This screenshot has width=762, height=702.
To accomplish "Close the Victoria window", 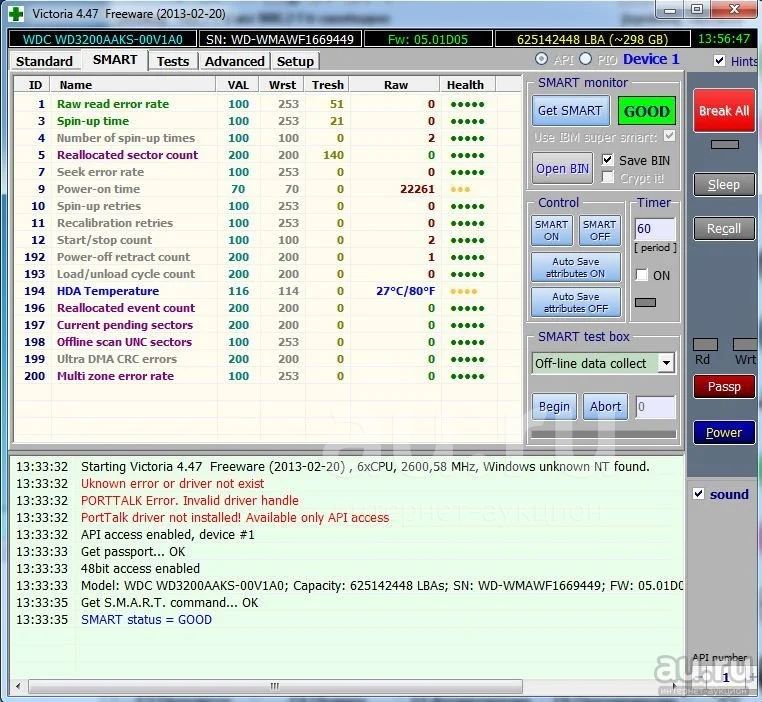I will click(x=734, y=9).
